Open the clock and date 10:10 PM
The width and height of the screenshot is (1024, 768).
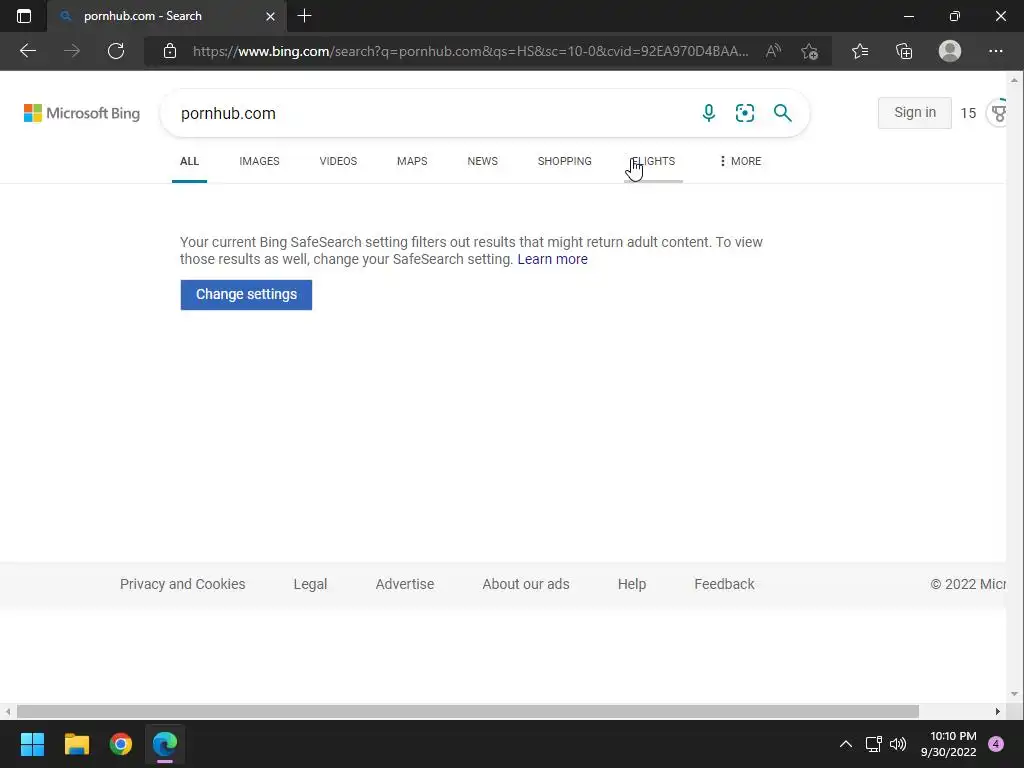click(x=949, y=744)
